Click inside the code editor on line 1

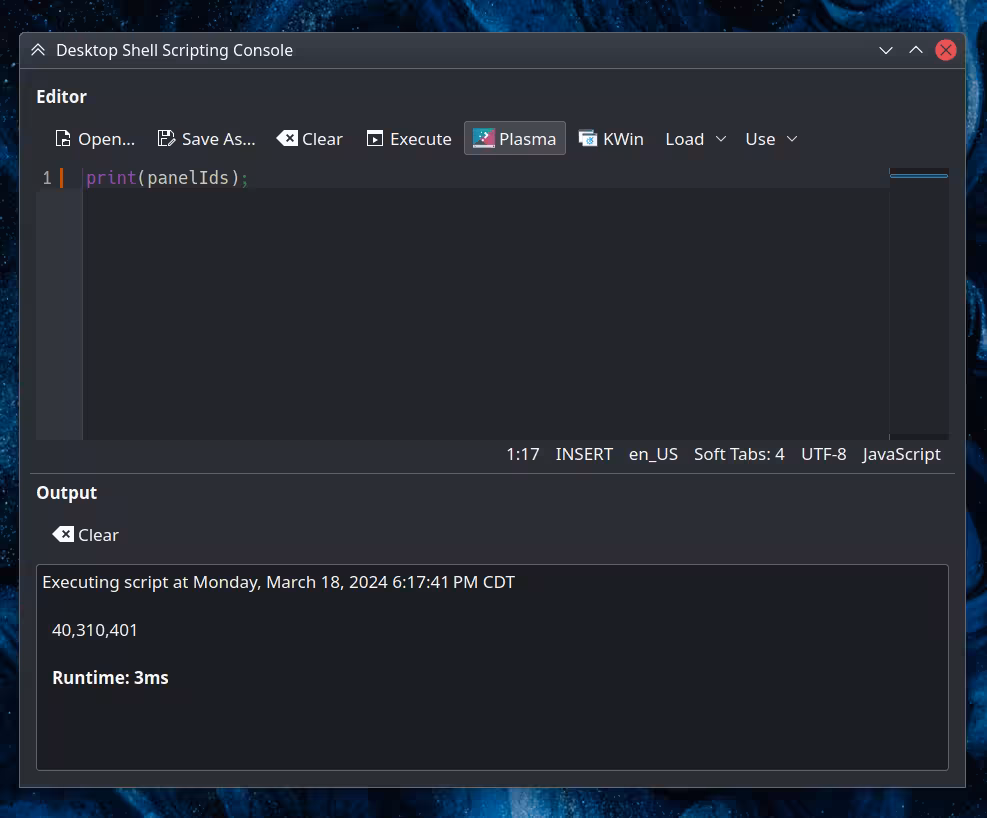400,178
